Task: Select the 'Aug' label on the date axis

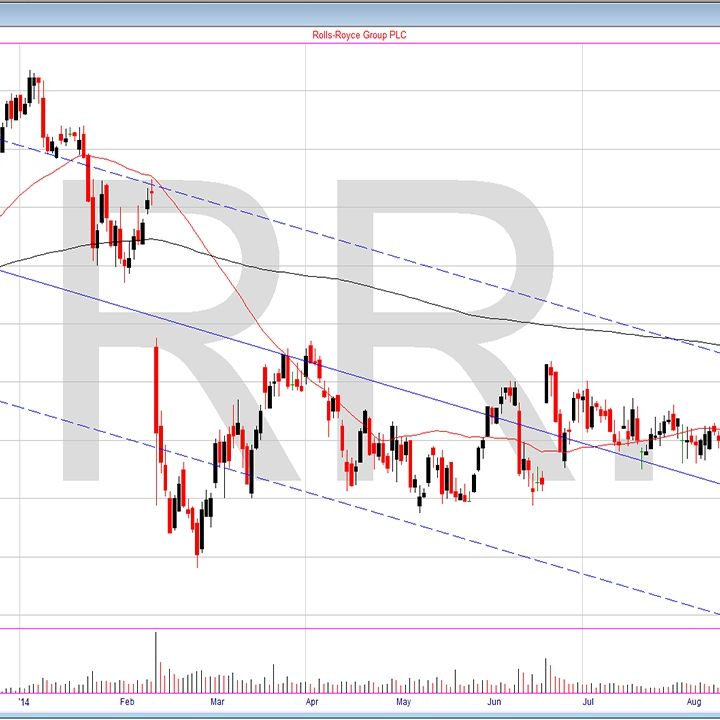Action: [694, 702]
